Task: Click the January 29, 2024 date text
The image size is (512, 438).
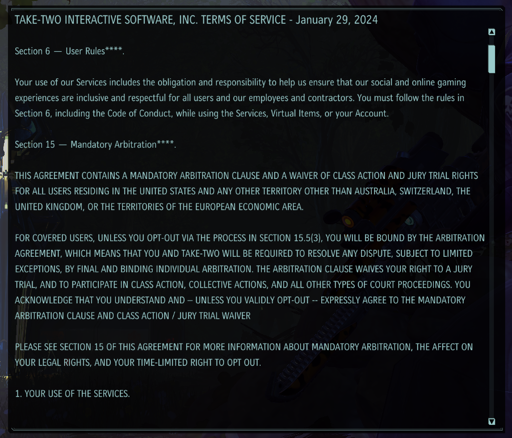Action: point(337,20)
